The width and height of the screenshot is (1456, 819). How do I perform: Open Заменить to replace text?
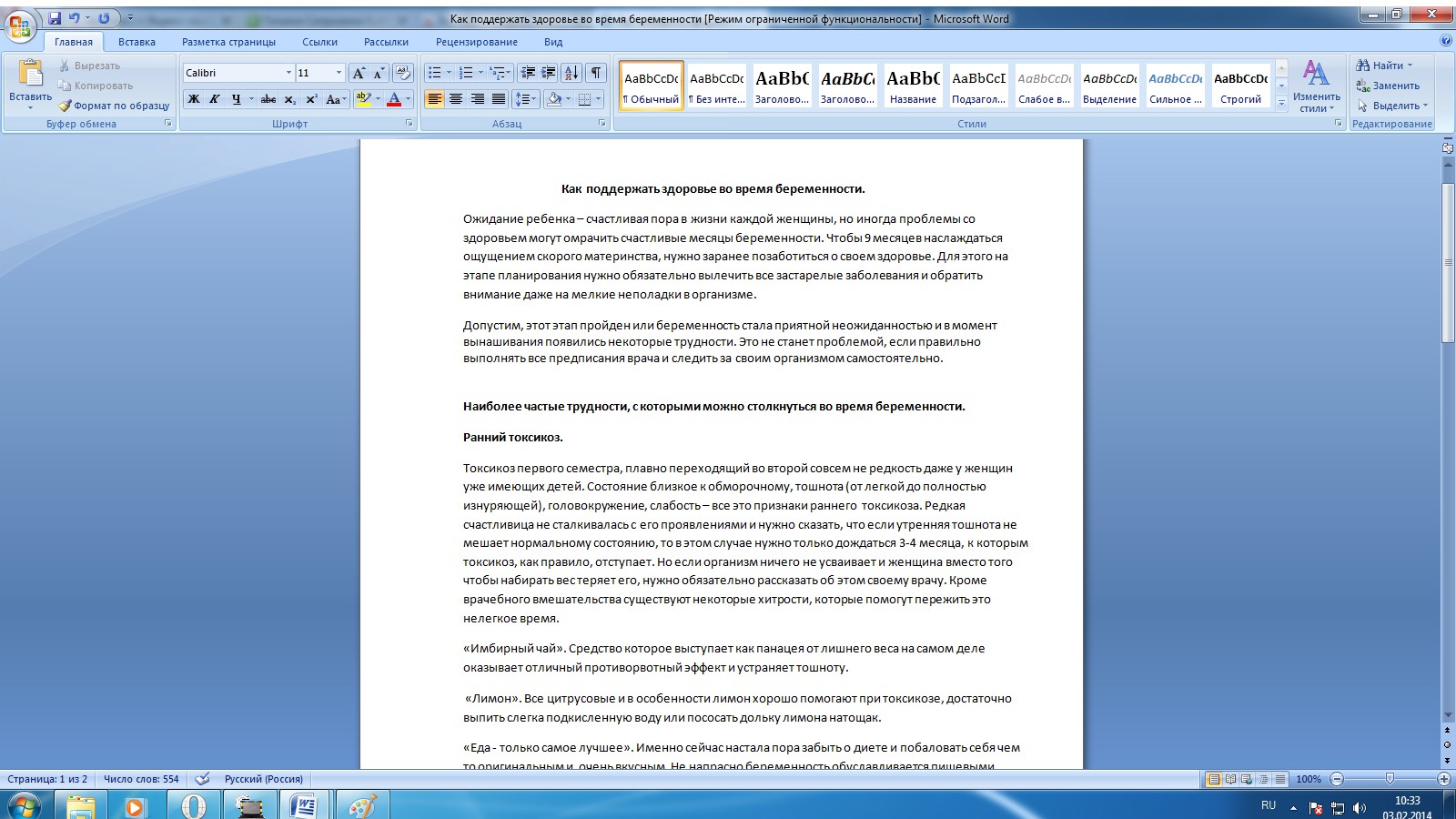tap(1388, 86)
